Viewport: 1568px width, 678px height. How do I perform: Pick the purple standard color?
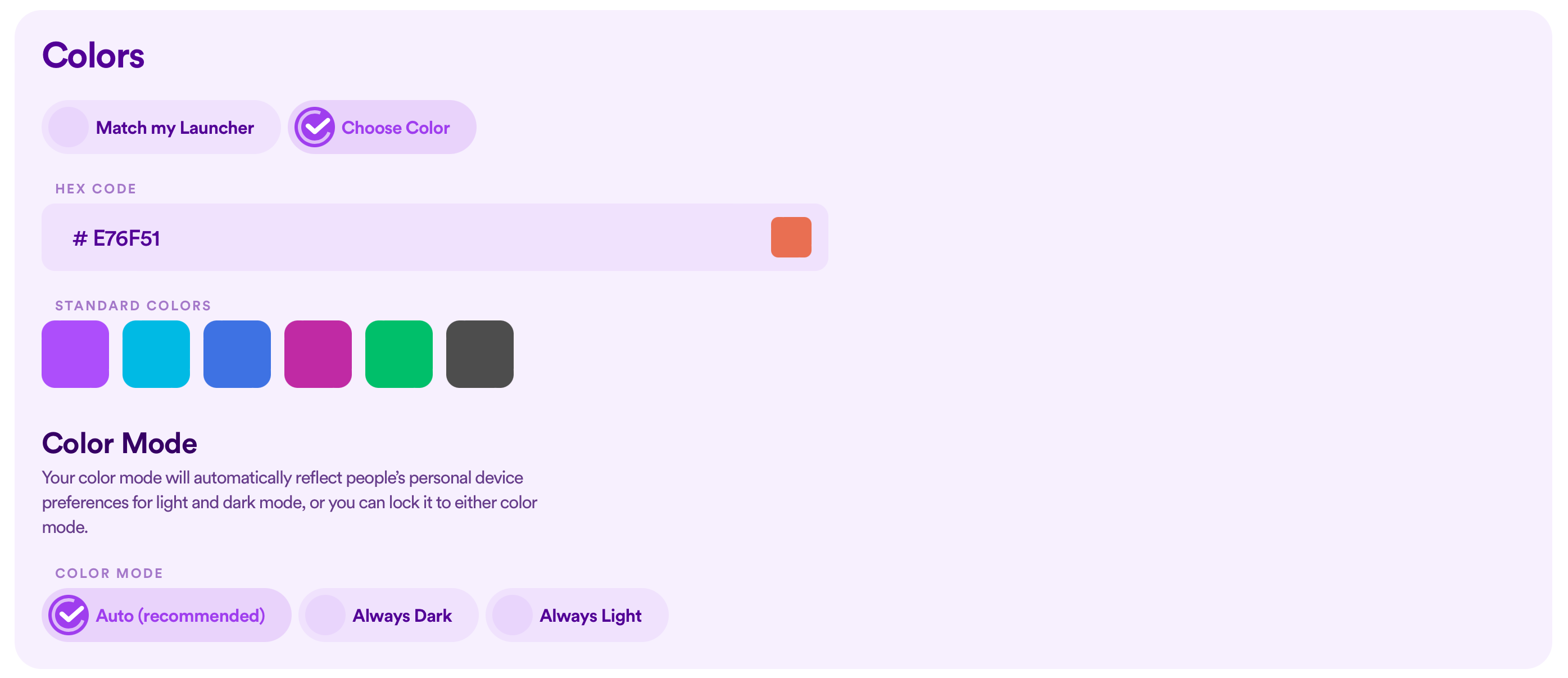pyautogui.click(x=75, y=354)
